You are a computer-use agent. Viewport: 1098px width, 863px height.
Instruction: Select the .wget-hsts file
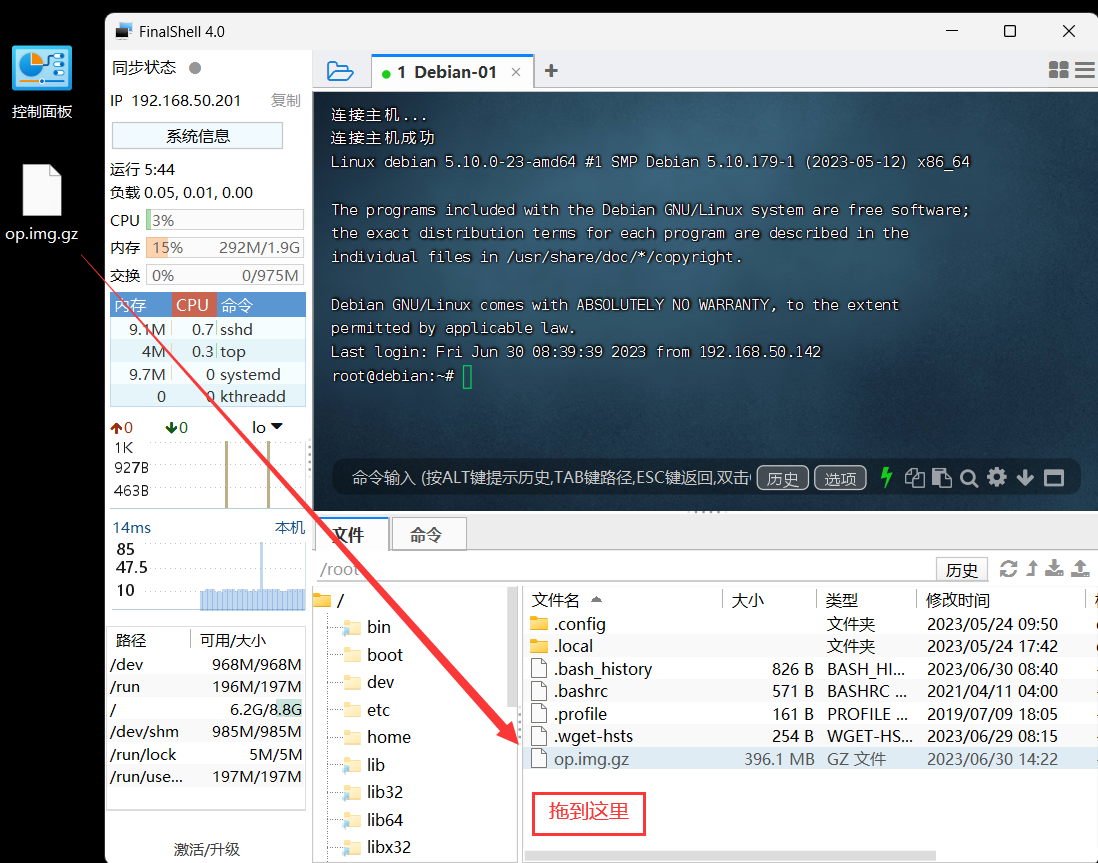(x=810, y=736)
